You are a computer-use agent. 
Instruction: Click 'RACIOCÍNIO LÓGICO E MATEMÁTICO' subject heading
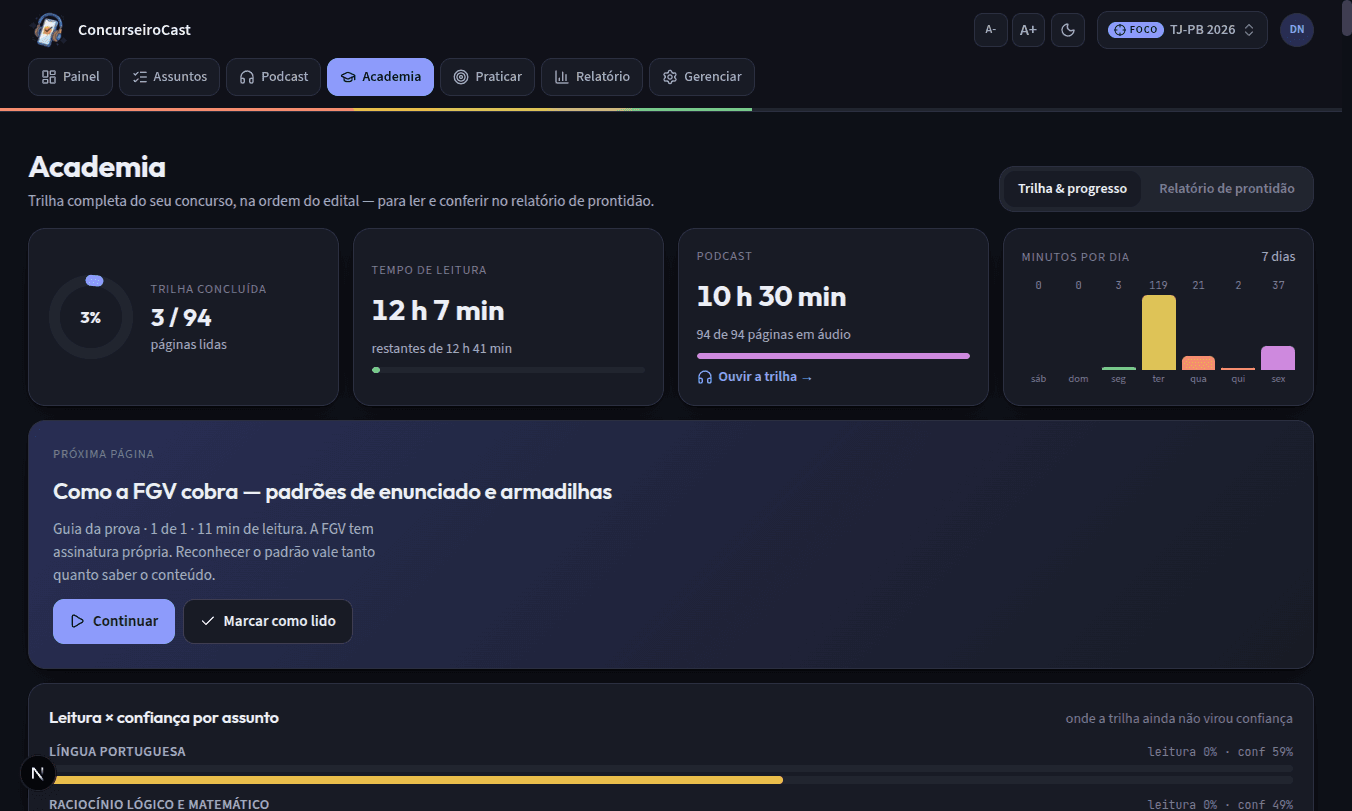159,804
